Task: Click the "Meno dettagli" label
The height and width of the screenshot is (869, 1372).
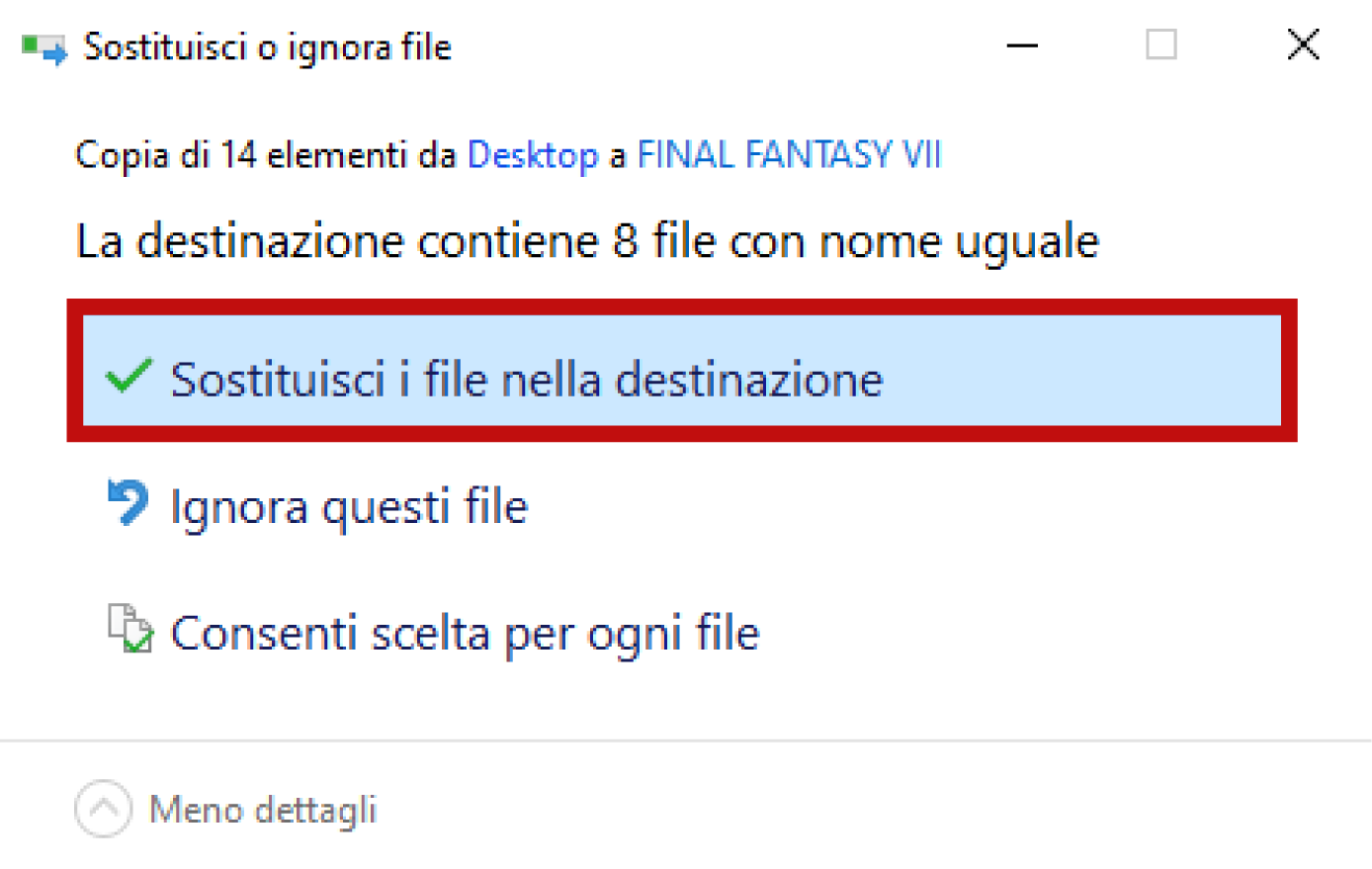Action: tap(263, 810)
